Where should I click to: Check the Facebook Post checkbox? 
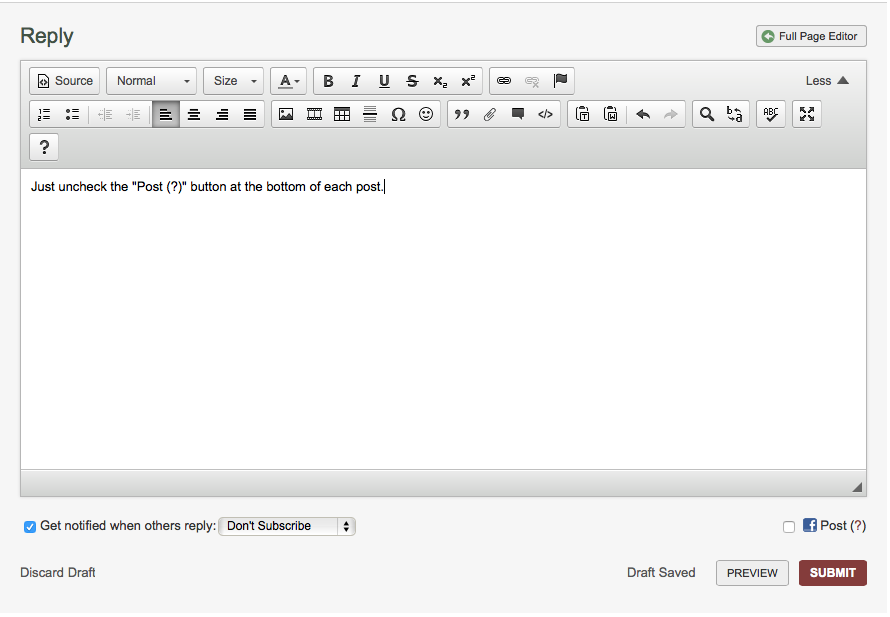(789, 526)
